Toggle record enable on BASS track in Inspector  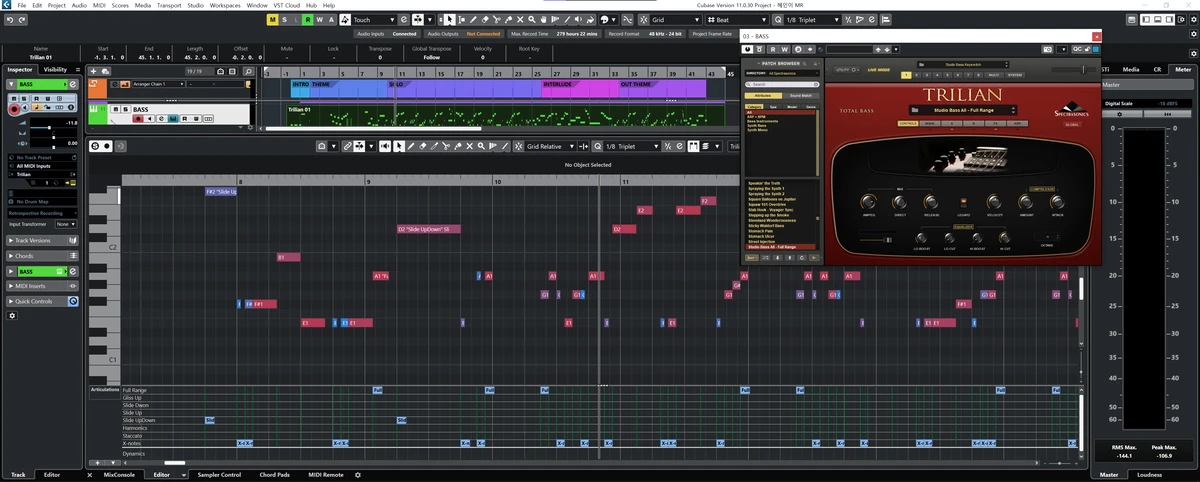pyautogui.click(x=14, y=109)
